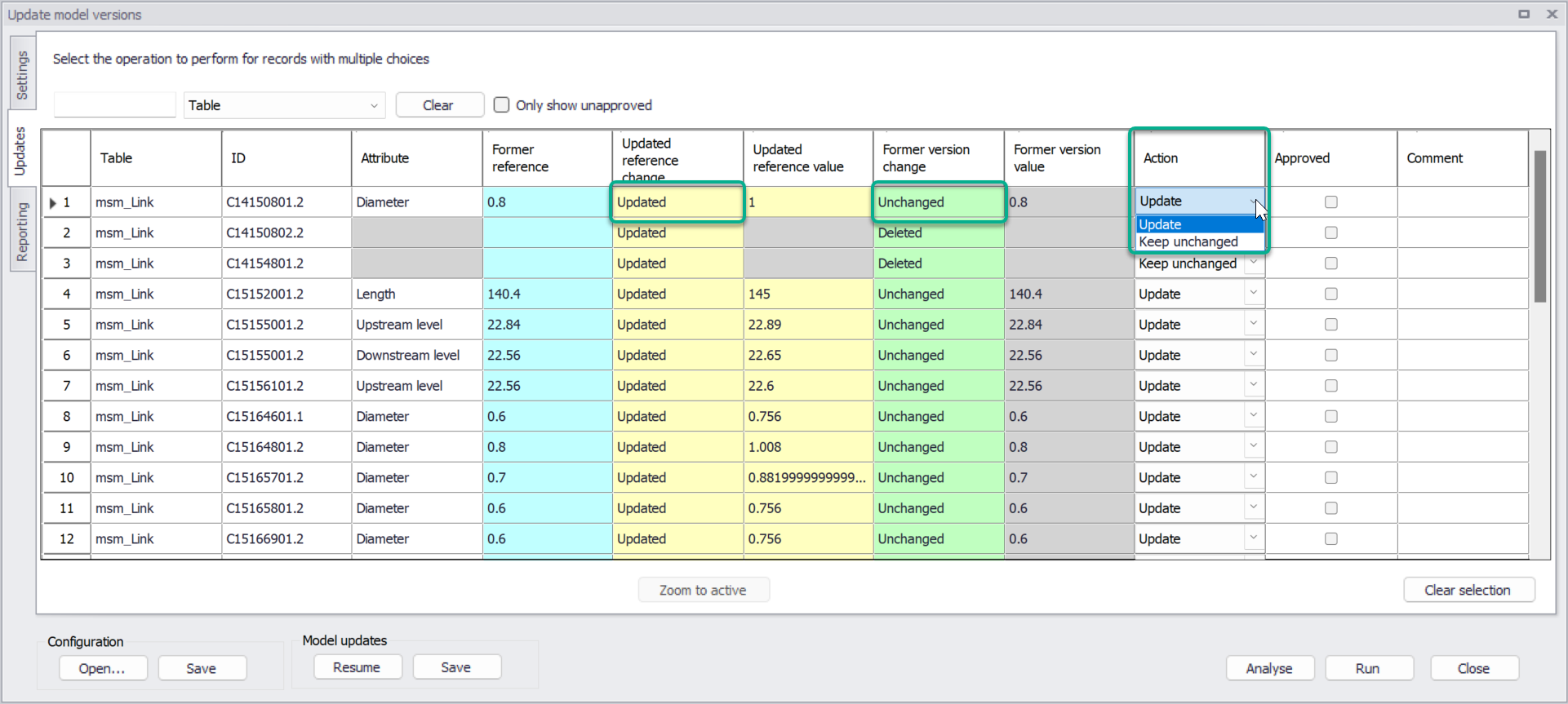Open Action dropdown for row 8 C15164601.1
The width and height of the screenshot is (1568, 704).
pos(1254,415)
